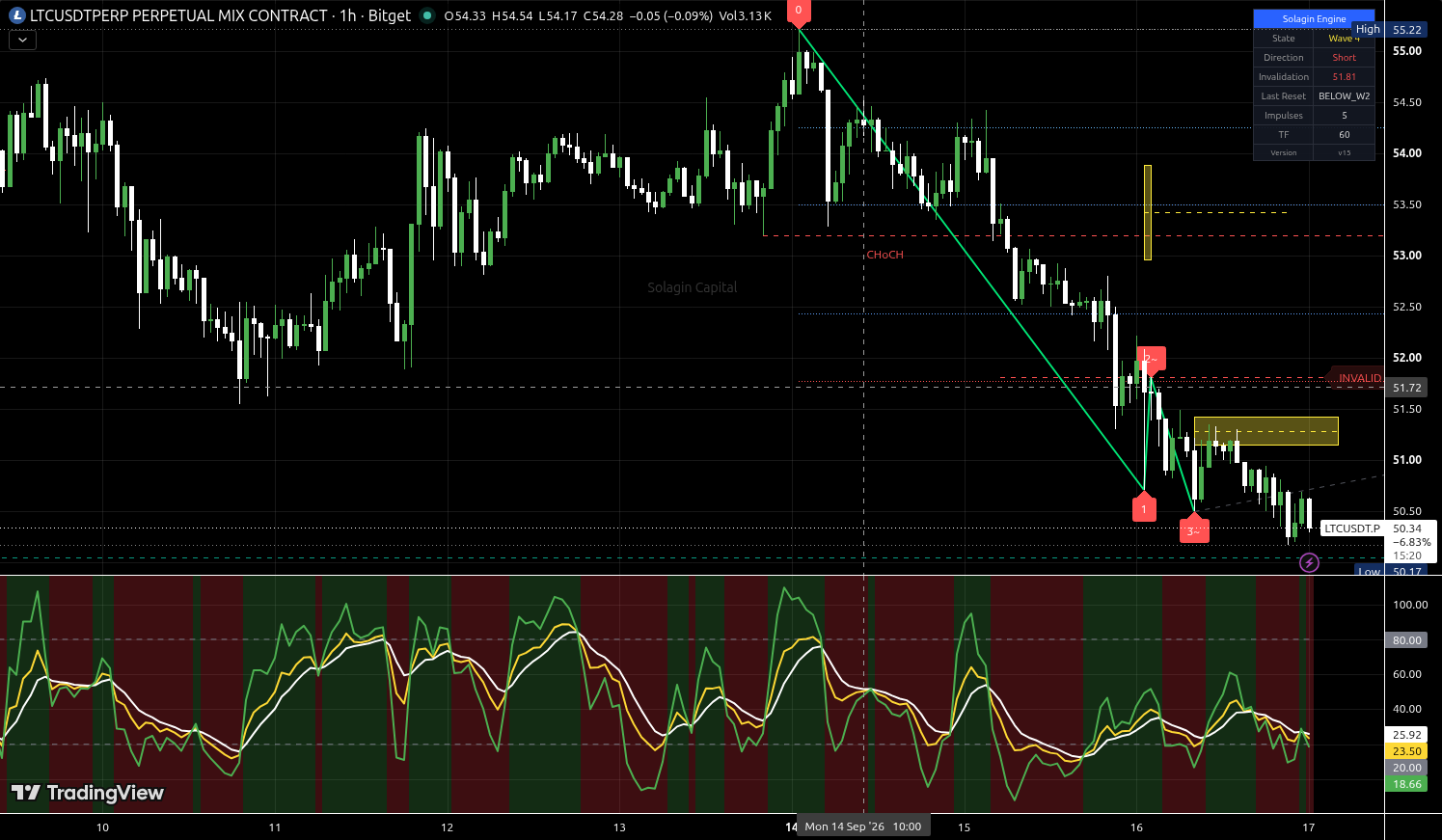Click the Solagin Engine table header

(x=1314, y=19)
